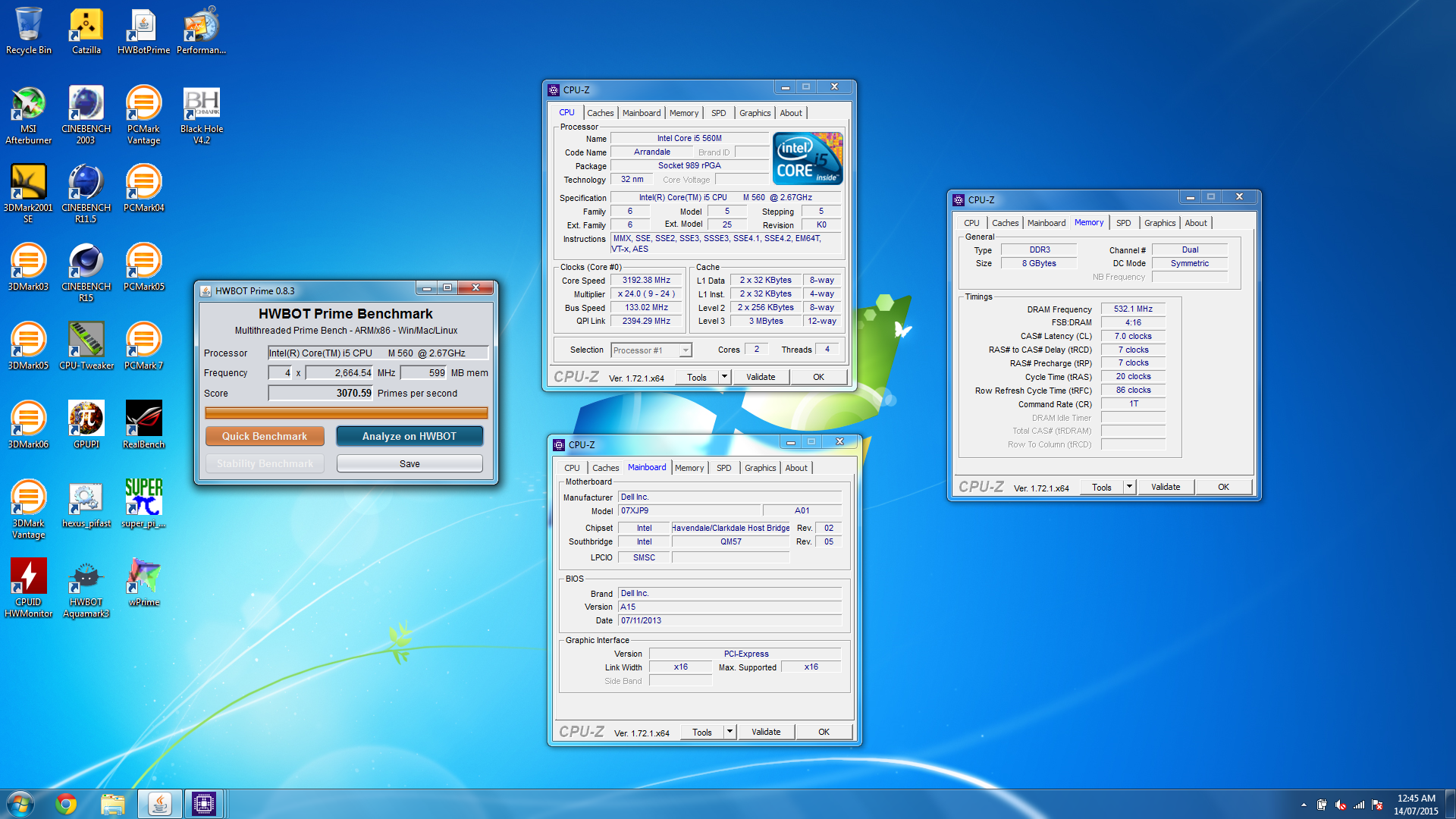Select the 3DMark03 desktop icon
Image resolution: width=1456 pixels, height=819 pixels.
(x=29, y=267)
